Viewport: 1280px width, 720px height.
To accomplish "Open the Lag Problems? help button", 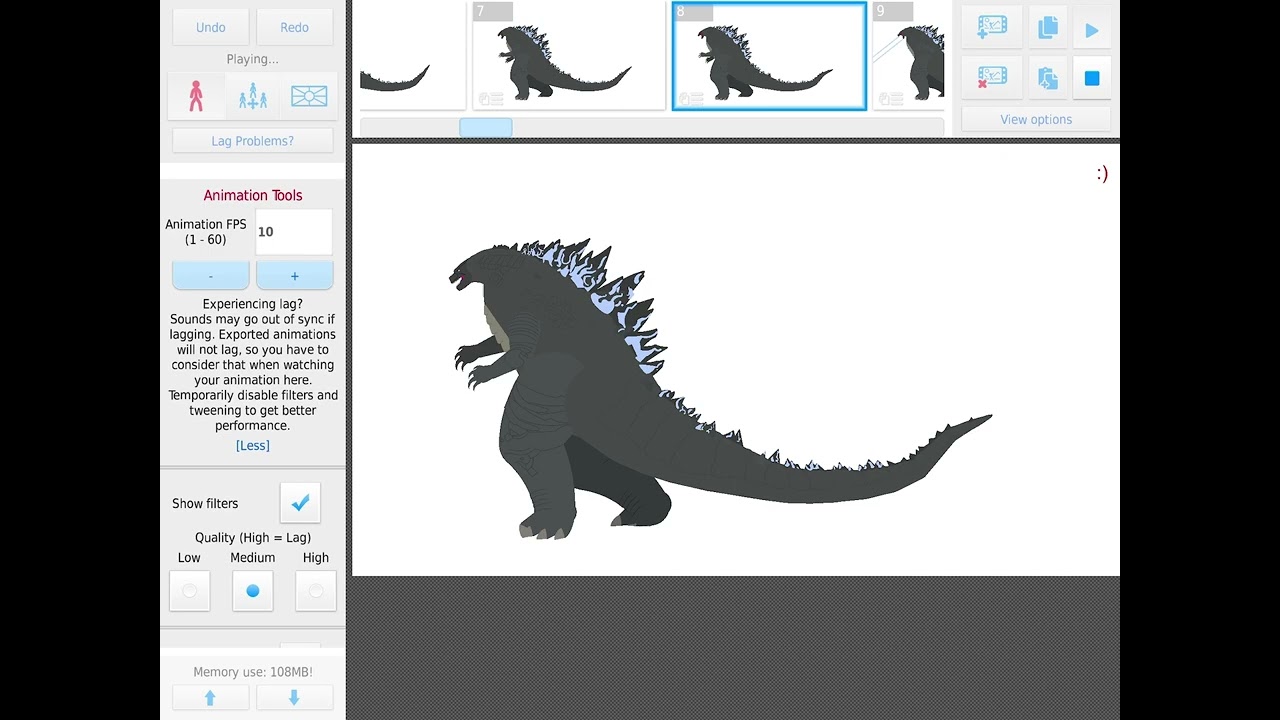I will coord(252,141).
